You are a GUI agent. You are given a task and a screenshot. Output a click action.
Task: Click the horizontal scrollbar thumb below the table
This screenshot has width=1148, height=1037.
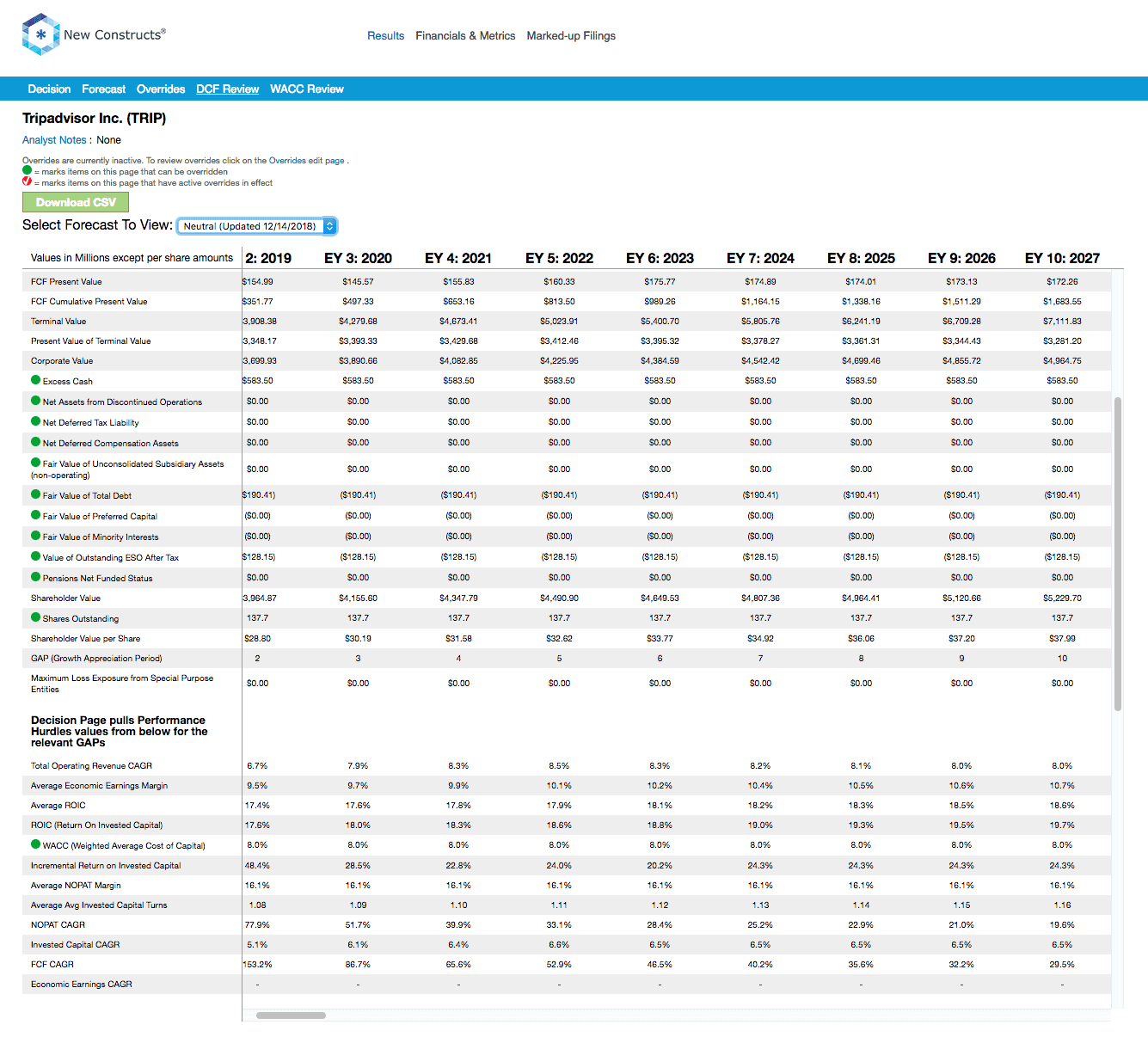[291, 1016]
